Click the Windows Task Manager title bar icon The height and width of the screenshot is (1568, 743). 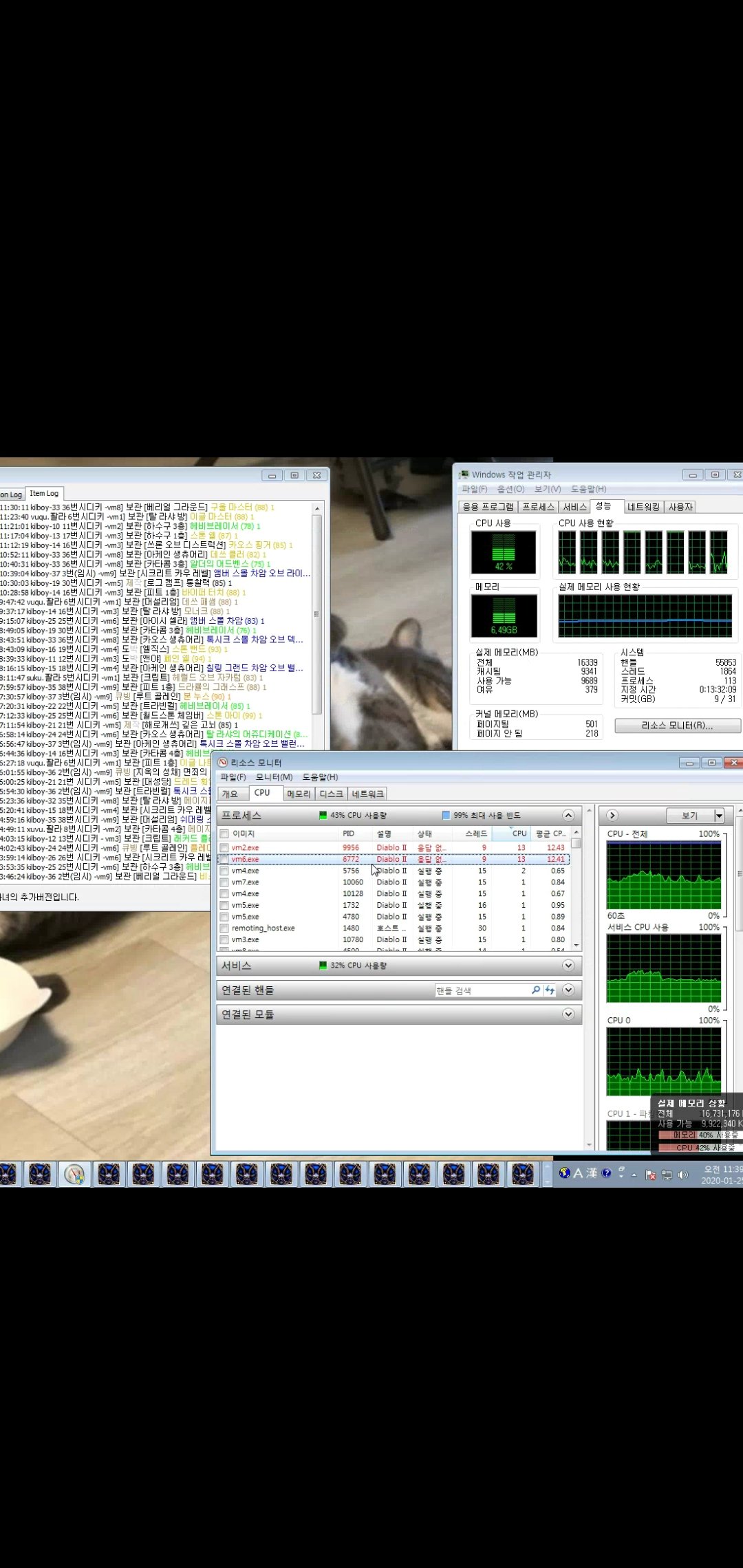(x=464, y=475)
